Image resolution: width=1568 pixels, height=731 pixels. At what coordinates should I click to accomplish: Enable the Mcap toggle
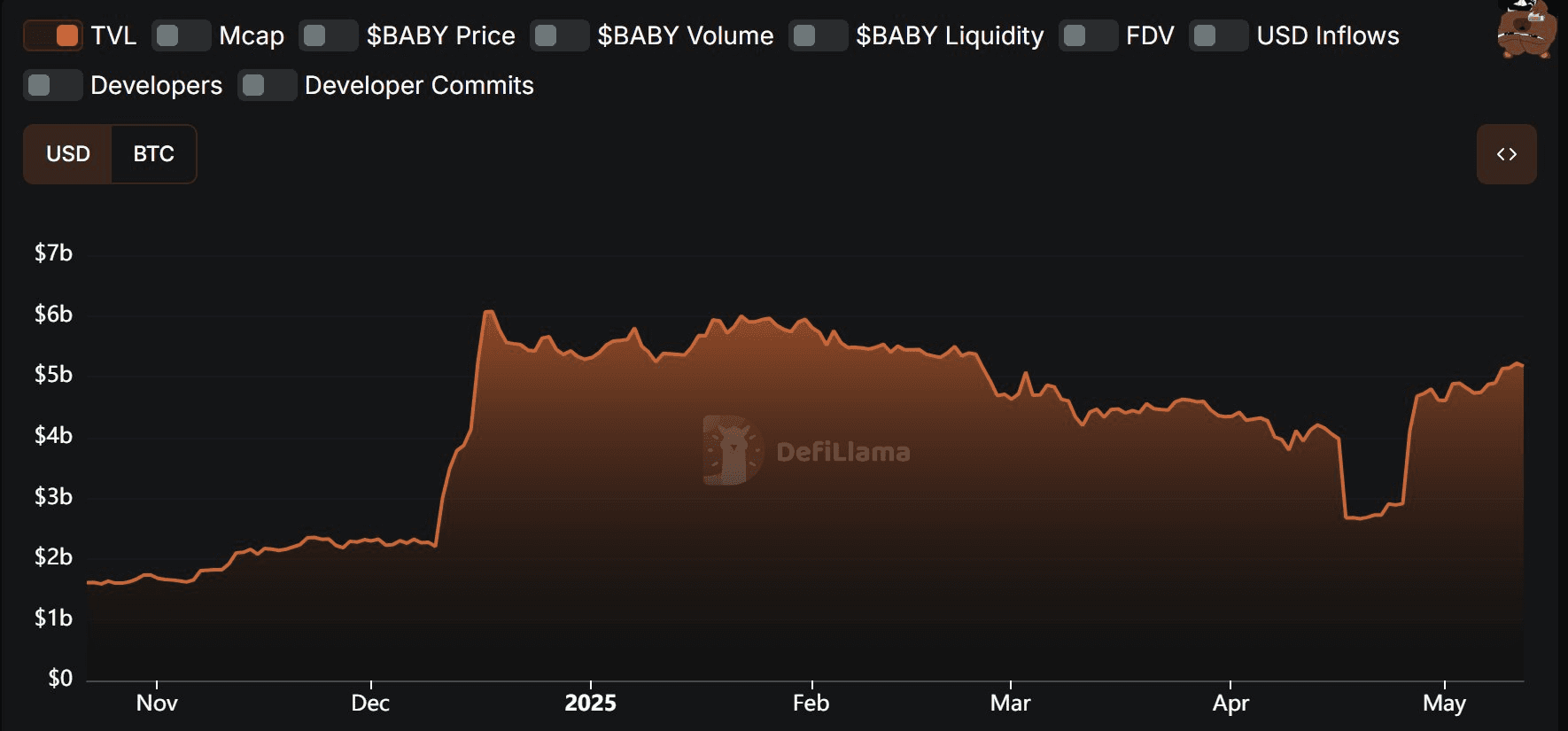(x=182, y=35)
